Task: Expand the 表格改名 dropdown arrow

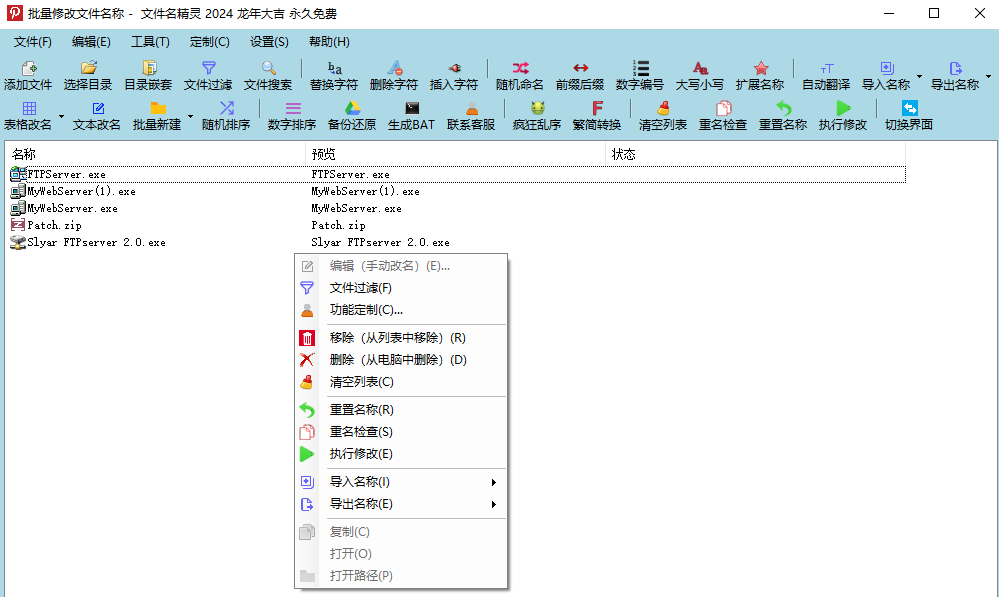Action: click(x=61, y=116)
